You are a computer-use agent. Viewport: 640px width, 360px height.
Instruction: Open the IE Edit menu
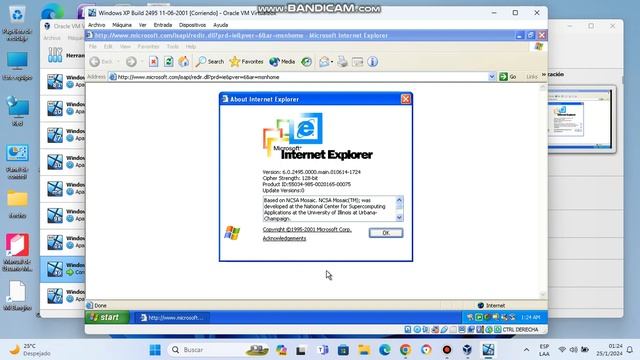[x=108, y=47]
